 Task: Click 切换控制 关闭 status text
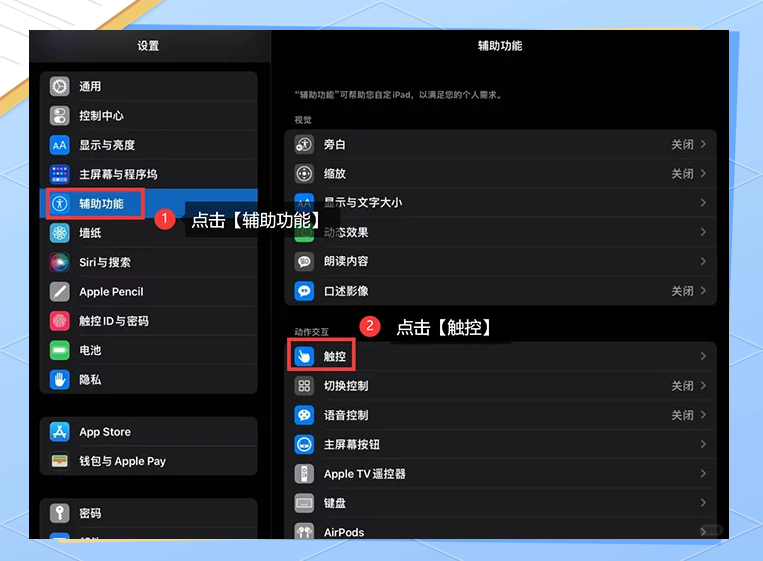coord(682,386)
